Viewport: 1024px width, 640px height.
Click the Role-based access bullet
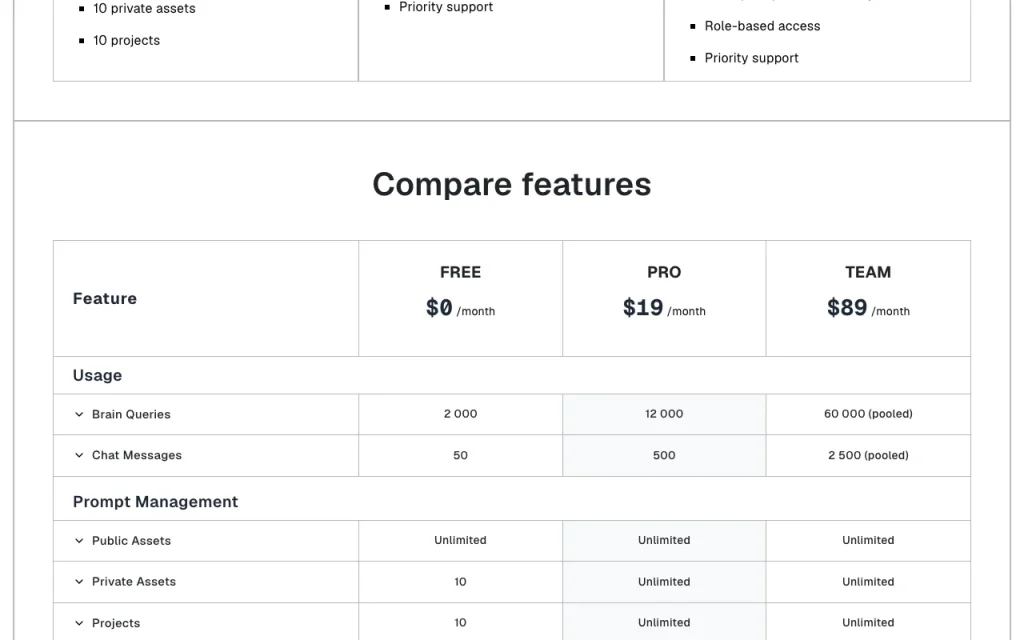tap(762, 26)
